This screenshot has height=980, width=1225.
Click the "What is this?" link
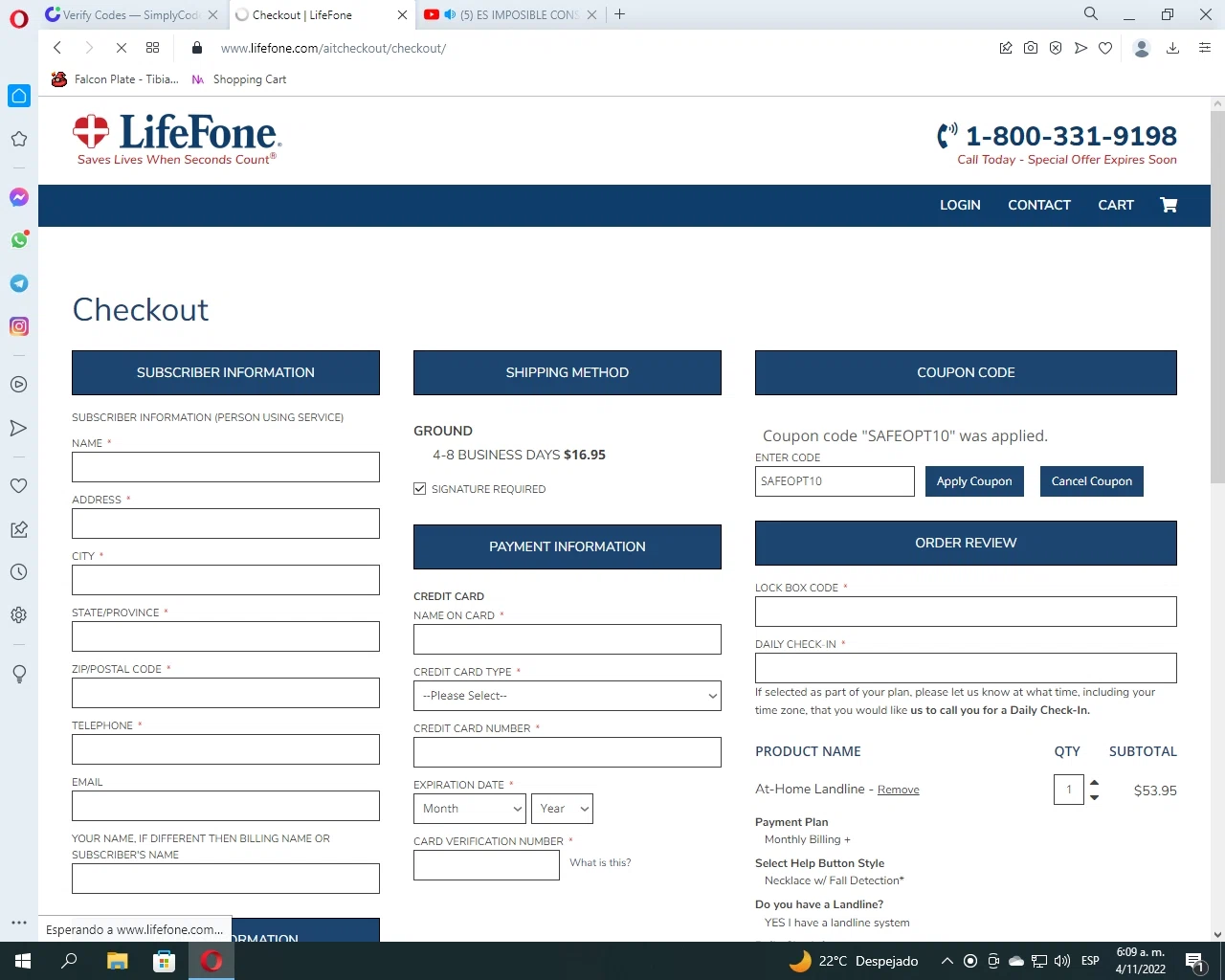point(600,862)
